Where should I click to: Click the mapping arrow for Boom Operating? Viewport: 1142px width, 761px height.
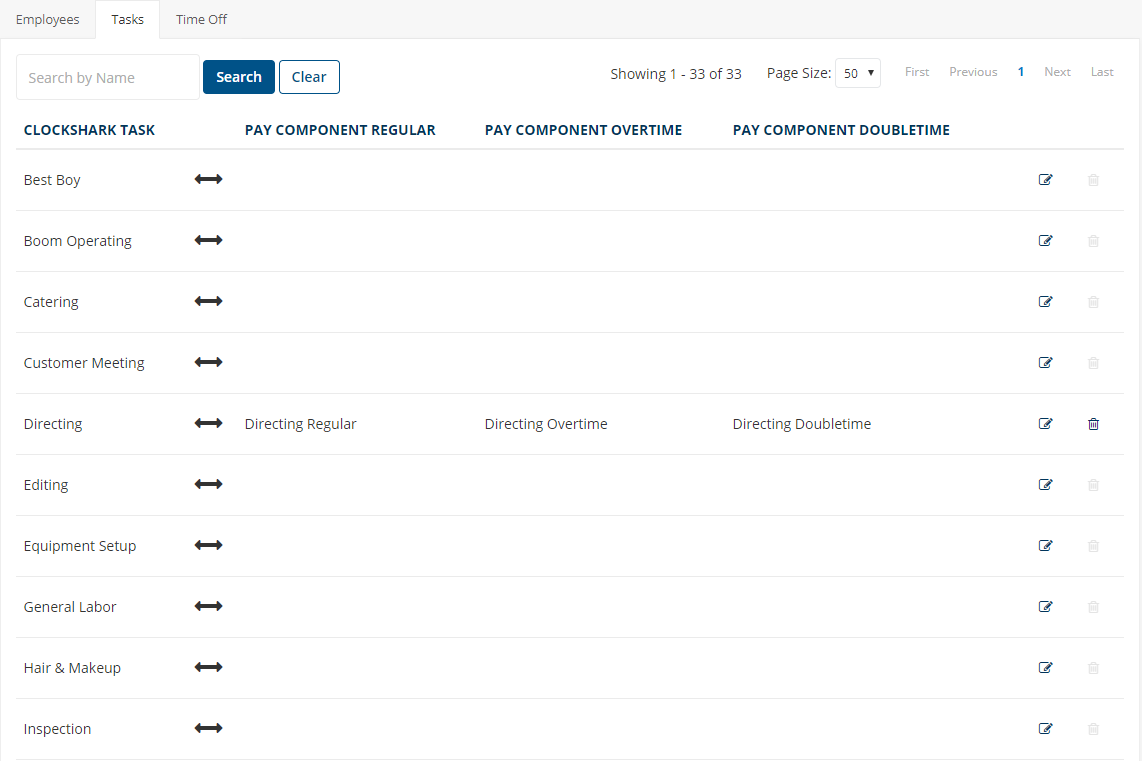[208, 240]
